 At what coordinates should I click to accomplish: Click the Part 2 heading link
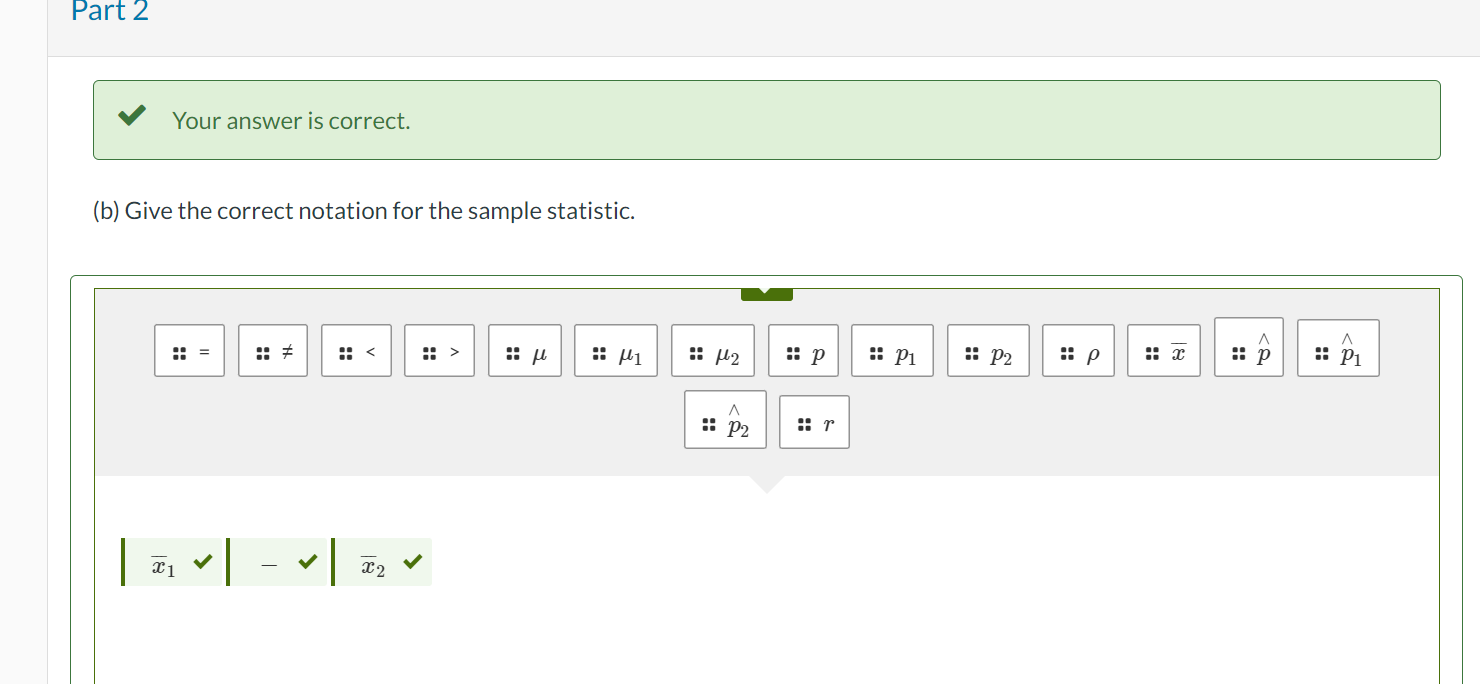coord(108,12)
